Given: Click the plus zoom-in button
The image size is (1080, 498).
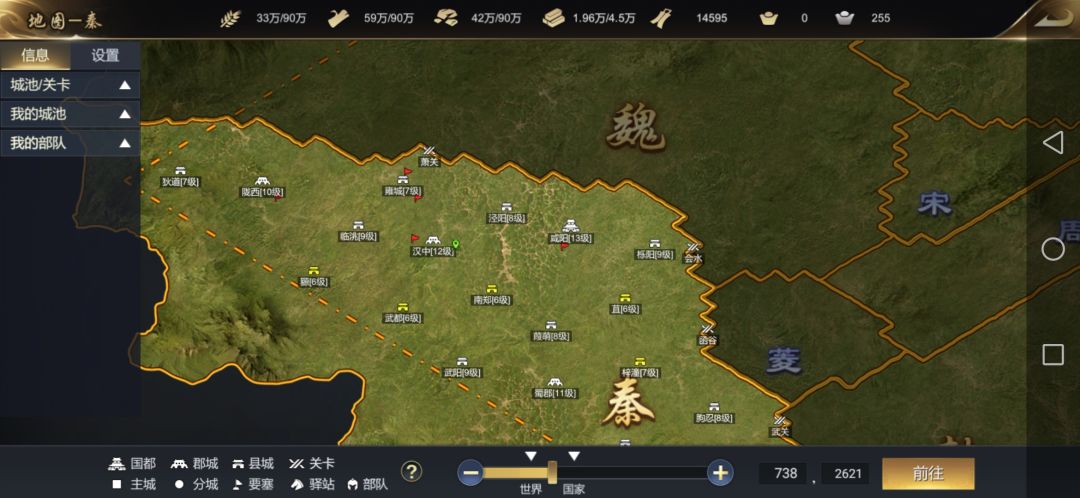Looking at the screenshot, I should (x=720, y=473).
